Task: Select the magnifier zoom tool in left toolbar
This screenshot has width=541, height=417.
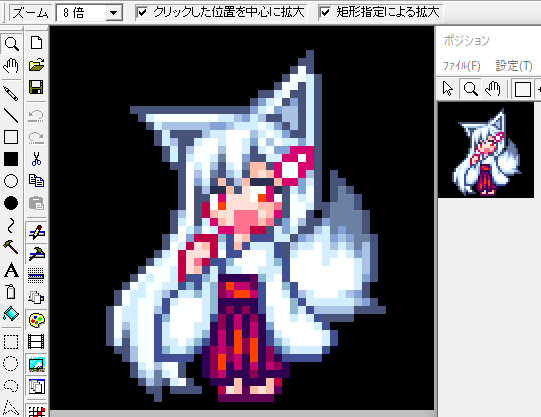Action: point(11,44)
